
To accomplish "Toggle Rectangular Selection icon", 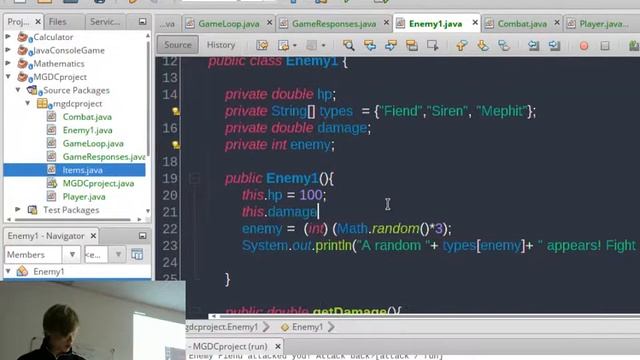I will coord(433,45).
